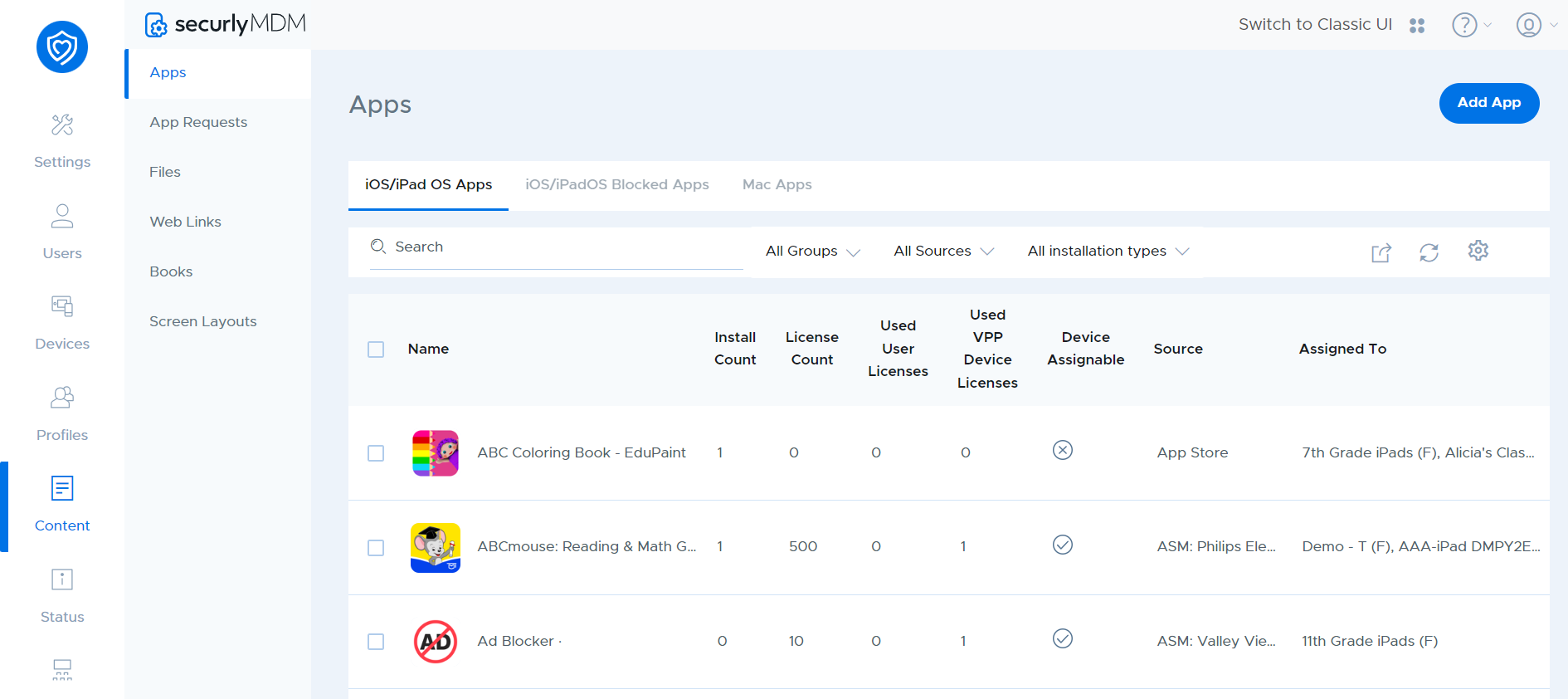Click the securlyMDM header logo
Screen dimensions: 1568x699
tap(226, 24)
